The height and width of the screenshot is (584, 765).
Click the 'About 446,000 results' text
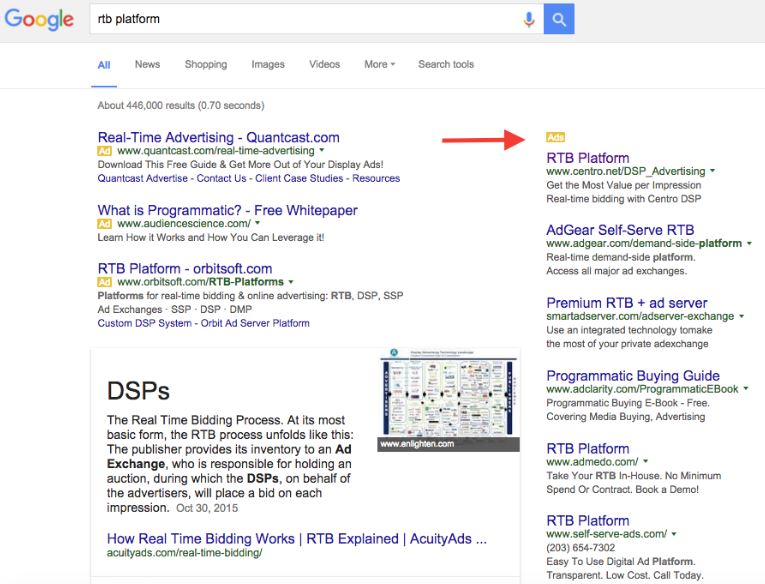tap(181, 105)
